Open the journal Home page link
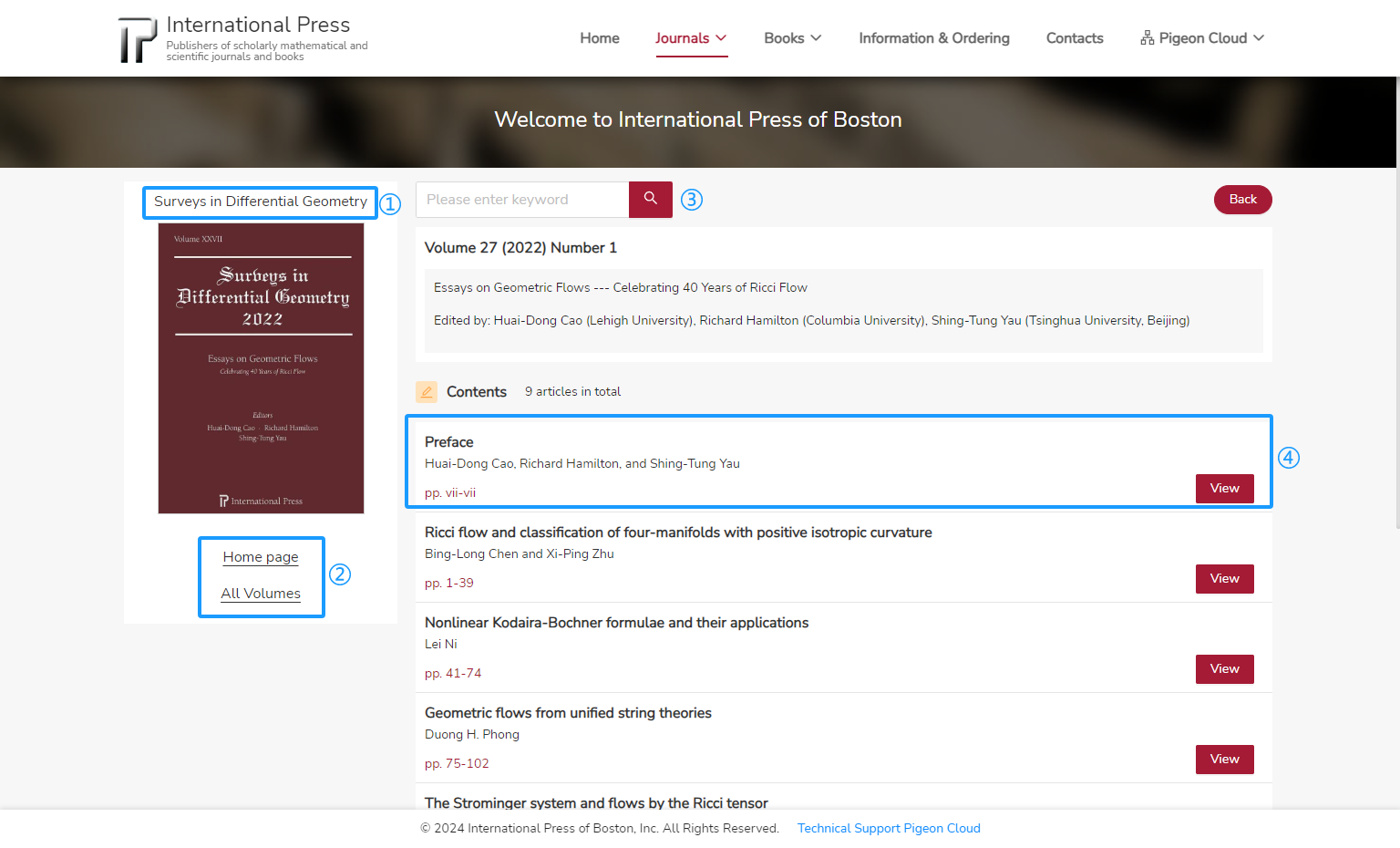The height and width of the screenshot is (848, 1400). coord(261,557)
